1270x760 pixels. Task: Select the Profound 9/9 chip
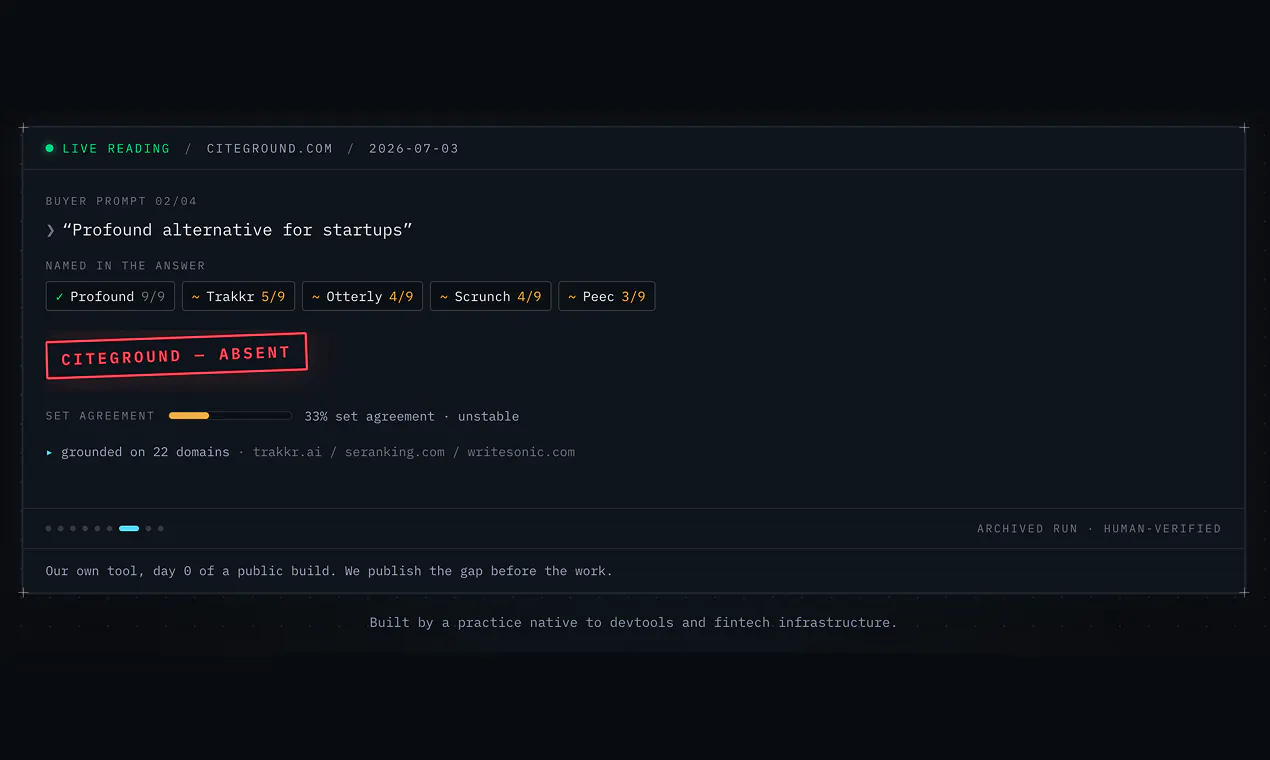click(x=110, y=296)
